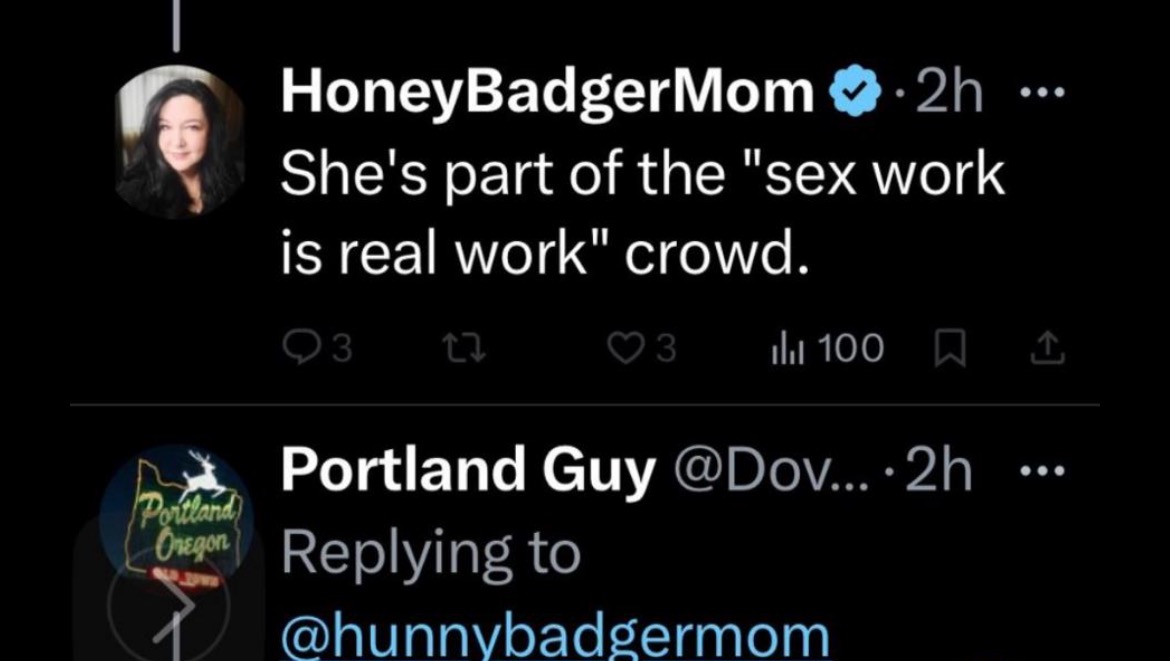
Task: Click HoneyBadgerMom's blue verified badge
Action: pyautogui.click(x=854, y=95)
